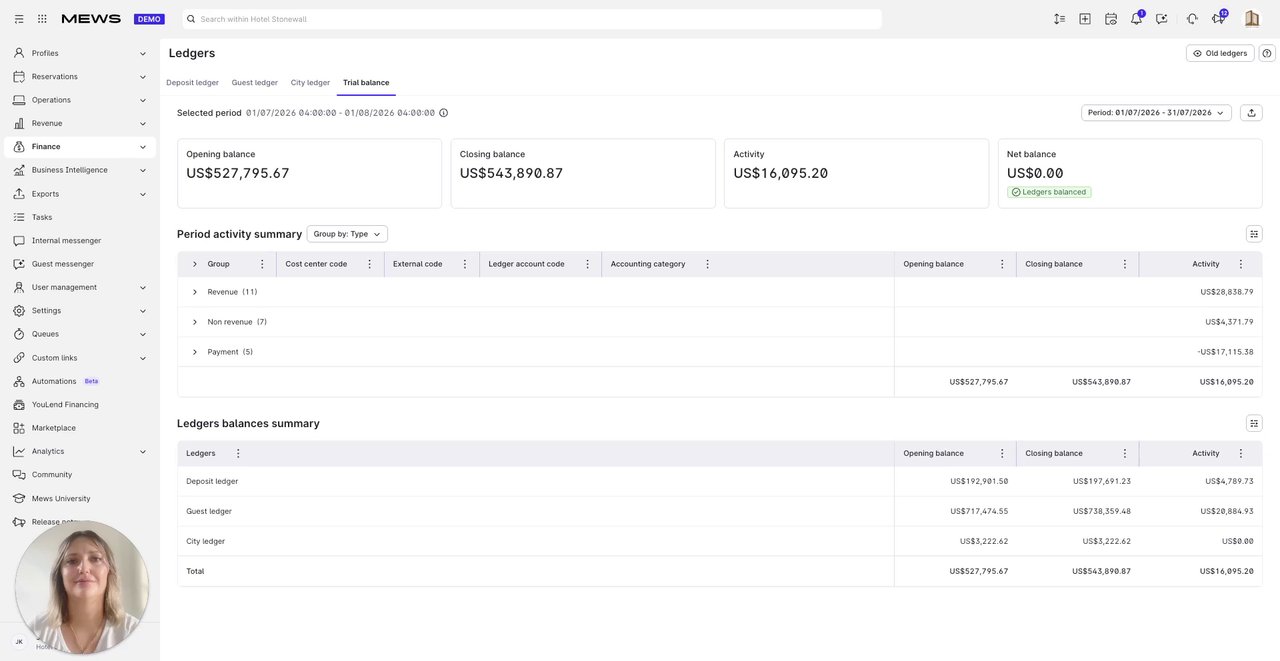Open Group column options menu
The height and width of the screenshot is (661, 1280).
click(263, 264)
